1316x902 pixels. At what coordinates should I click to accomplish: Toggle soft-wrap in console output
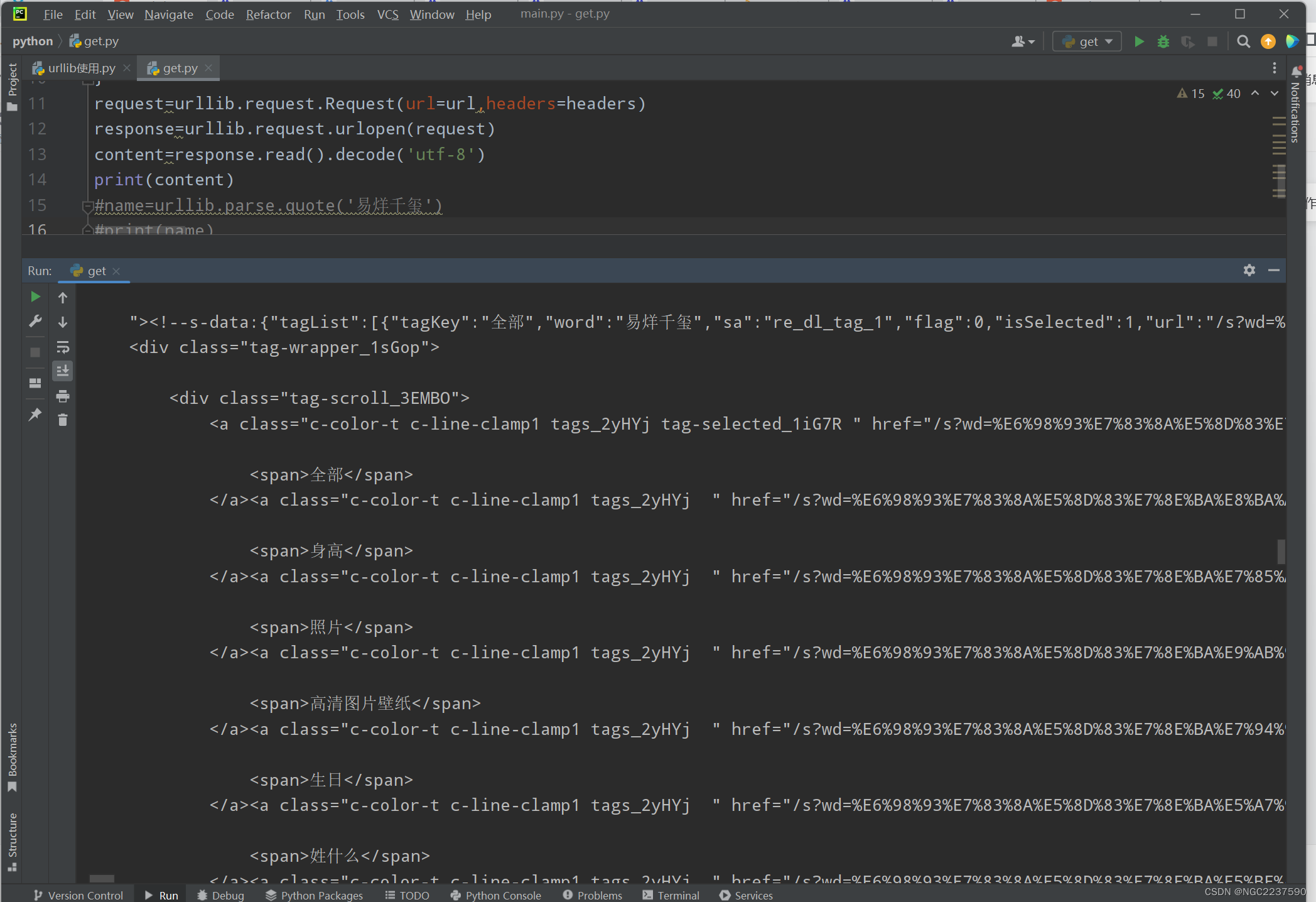(63, 347)
